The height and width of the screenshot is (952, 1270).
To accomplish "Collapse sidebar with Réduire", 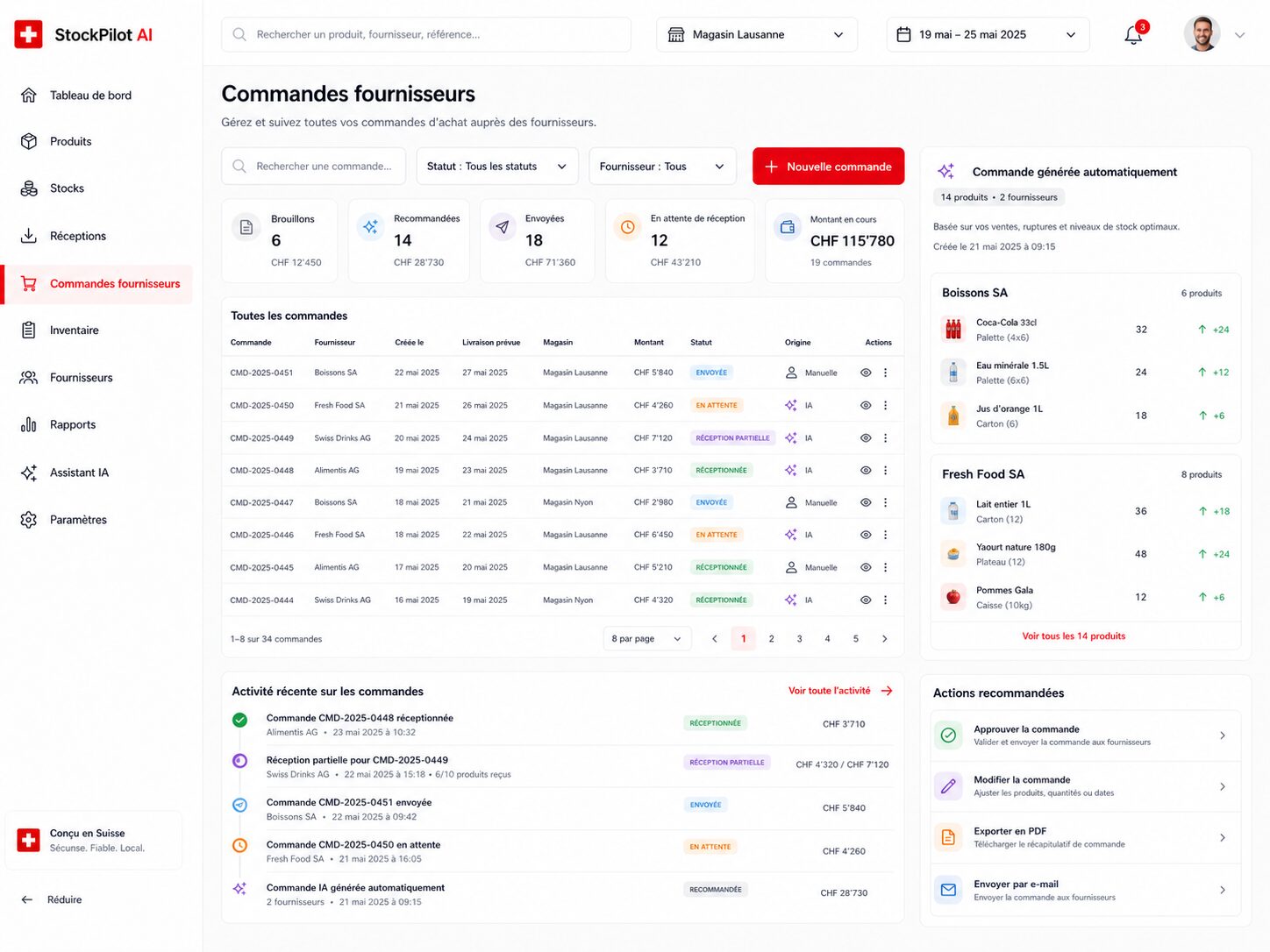I will pyautogui.click(x=51, y=899).
